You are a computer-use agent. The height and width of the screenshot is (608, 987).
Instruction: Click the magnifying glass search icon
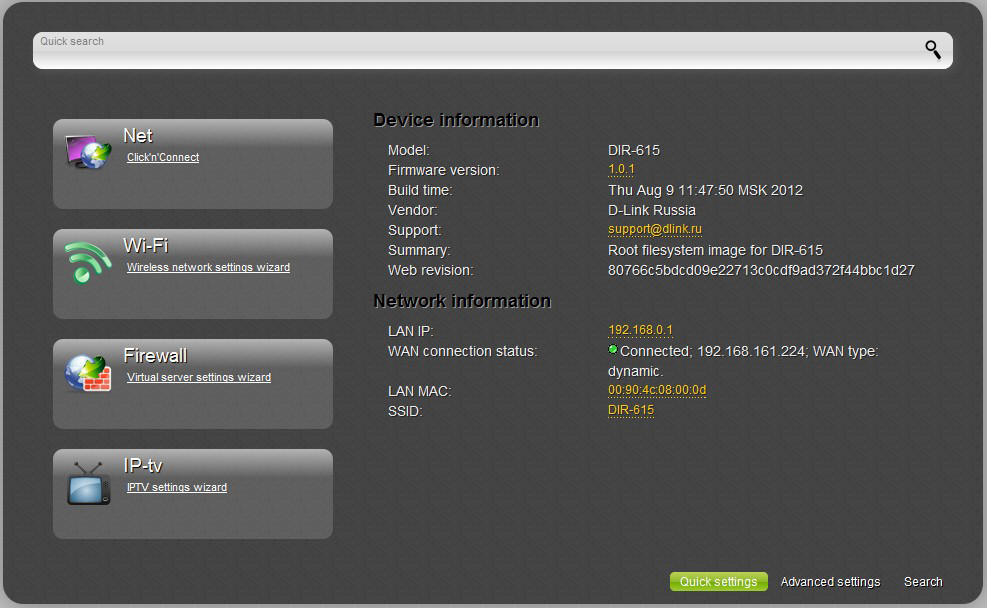click(932, 50)
